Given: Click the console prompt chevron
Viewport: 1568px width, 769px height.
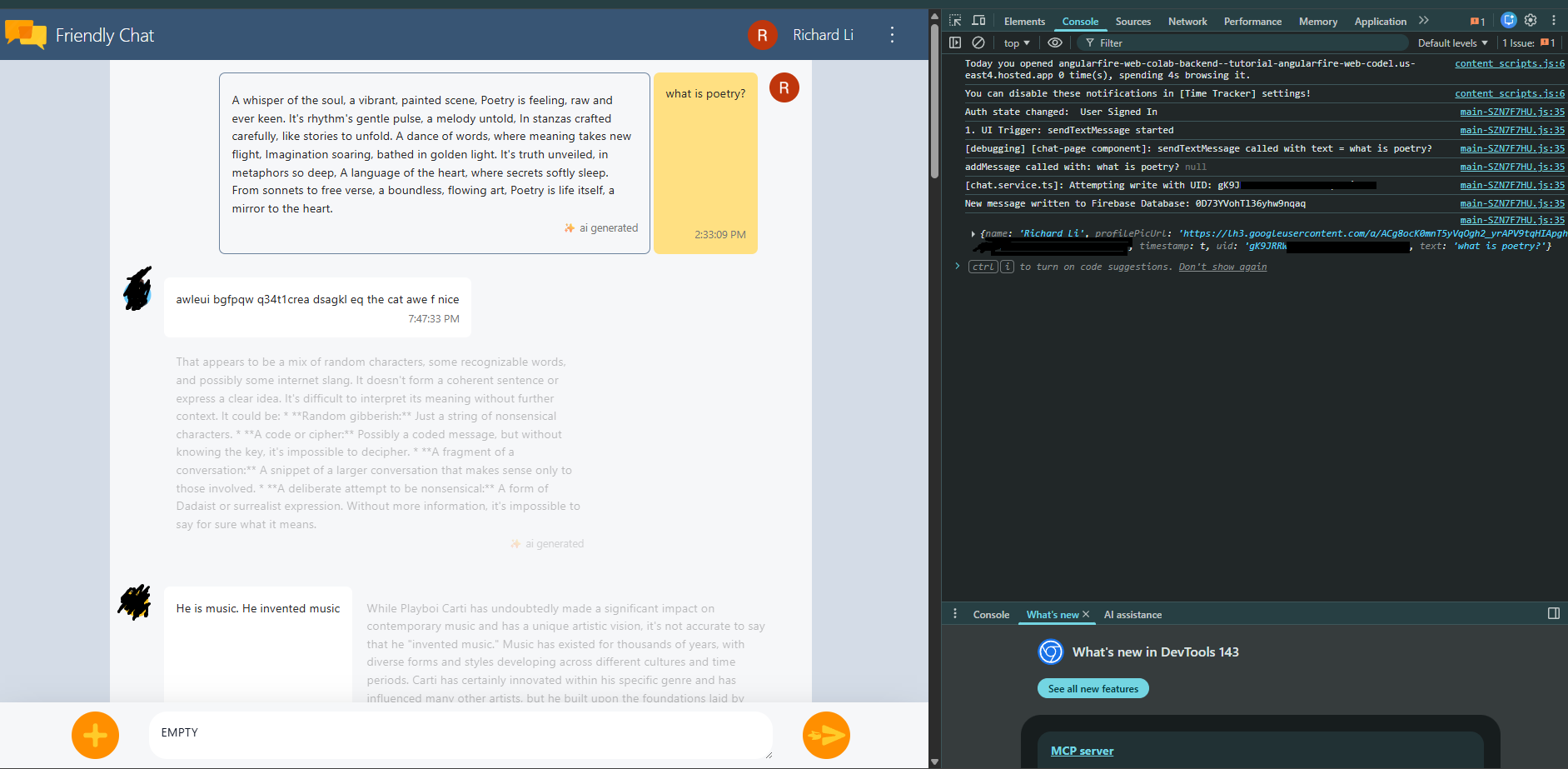Looking at the screenshot, I should (x=957, y=267).
